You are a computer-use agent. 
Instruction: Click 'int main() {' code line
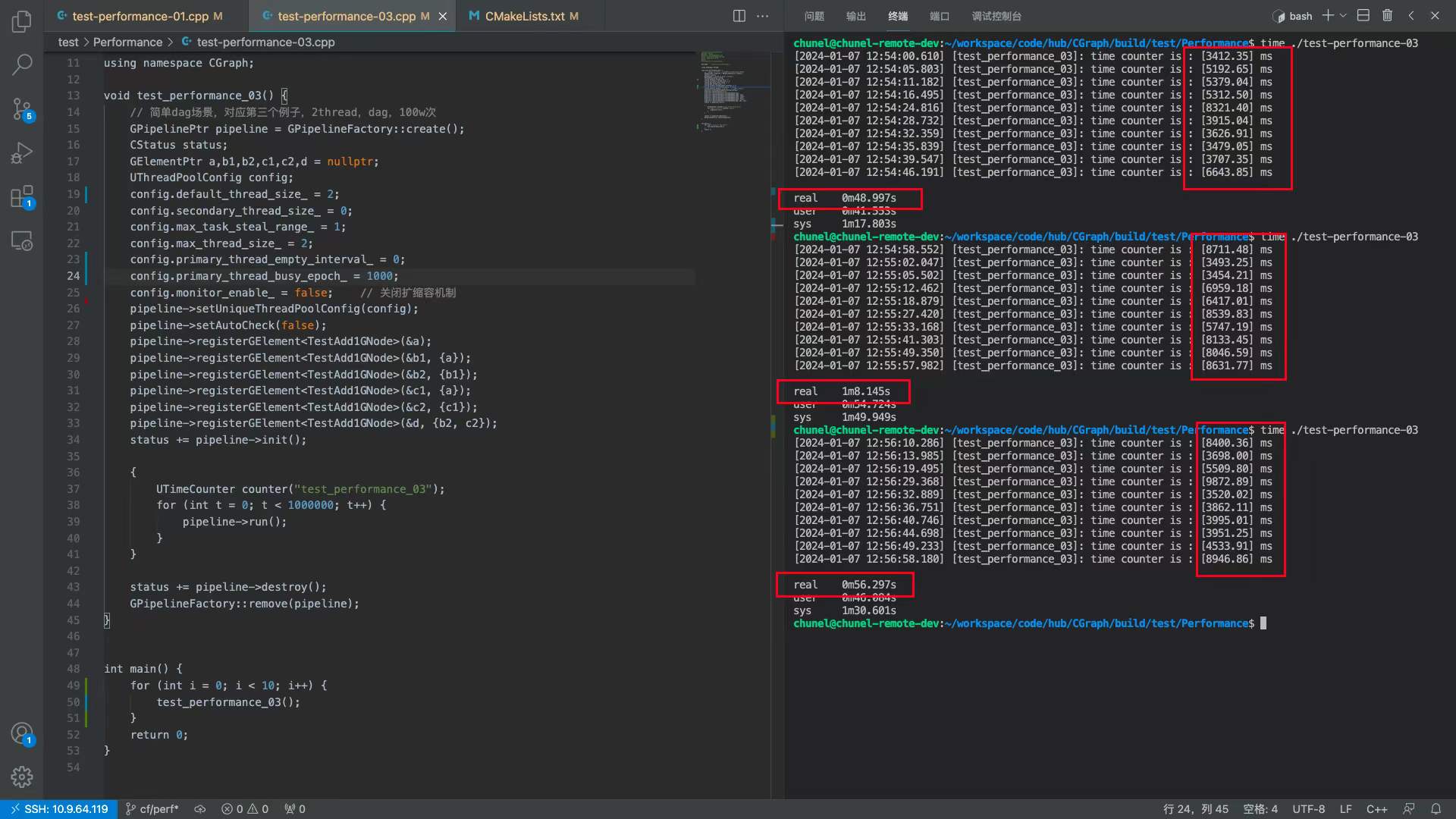[143, 669]
